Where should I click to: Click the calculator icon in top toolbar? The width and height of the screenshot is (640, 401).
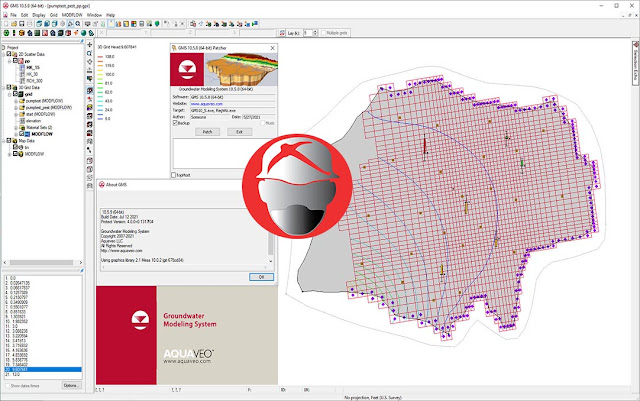coord(142,24)
